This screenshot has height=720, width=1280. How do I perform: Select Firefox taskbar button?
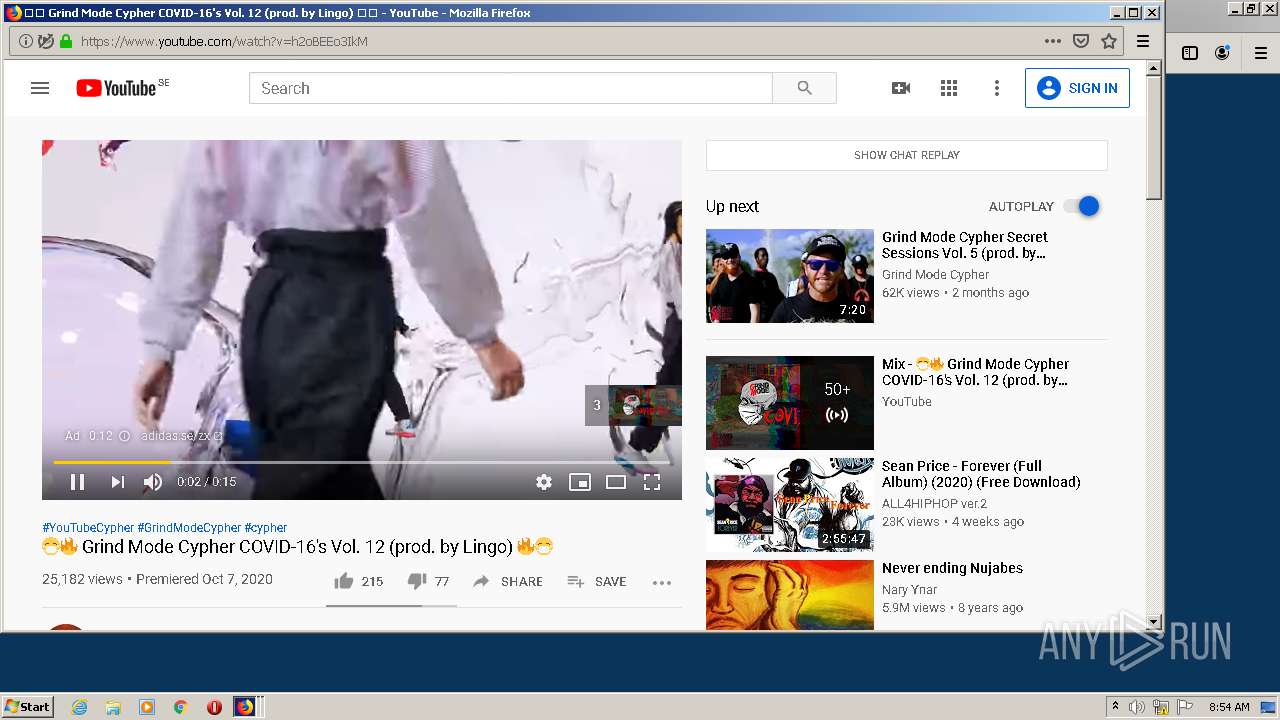(x=246, y=707)
